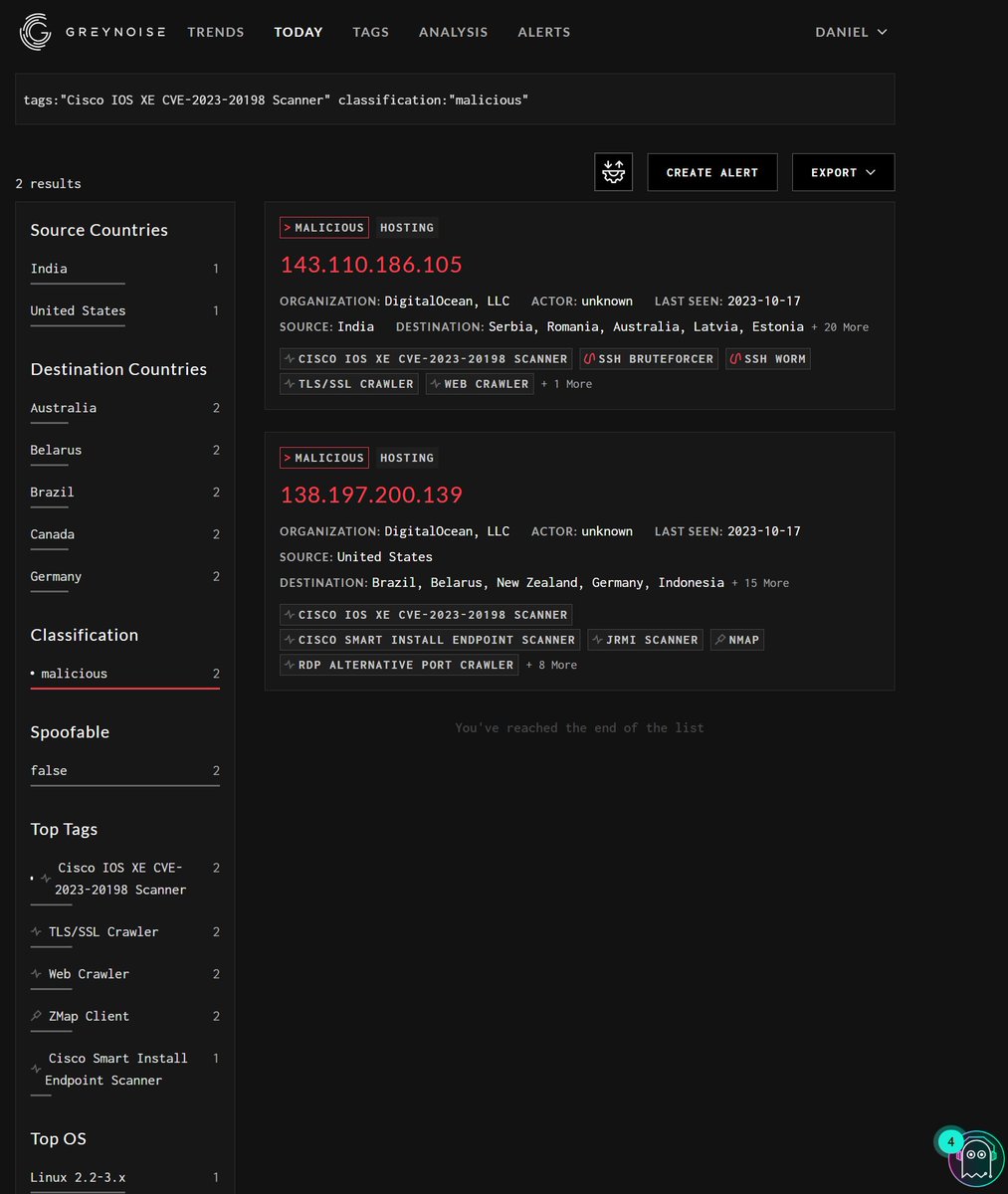Click RDP Alternative Port Crawler tag
The width and height of the screenshot is (1008, 1194).
pyautogui.click(x=399, y=665)
